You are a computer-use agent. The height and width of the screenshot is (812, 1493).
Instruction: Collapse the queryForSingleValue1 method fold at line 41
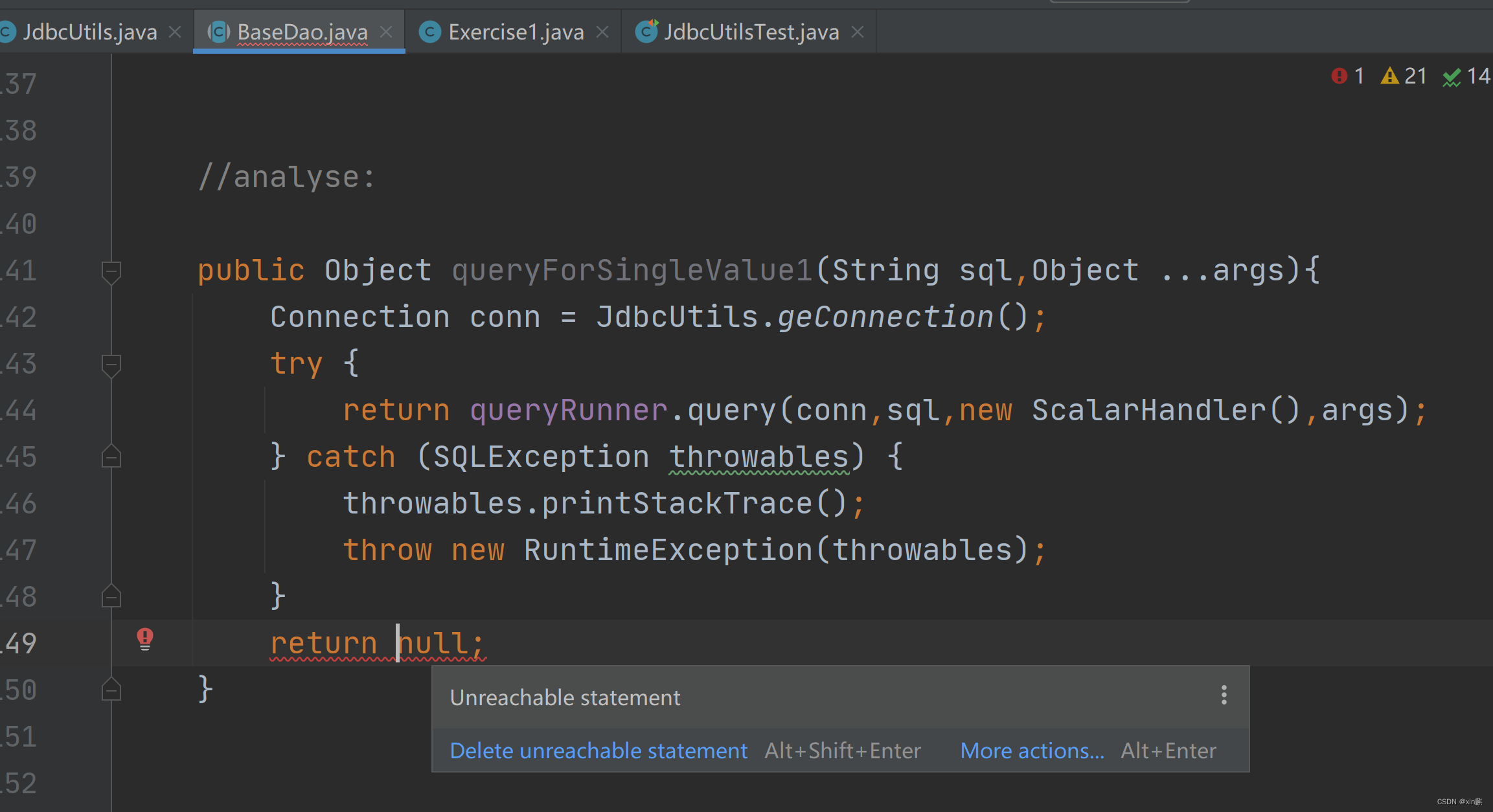[x=111, y=271]
